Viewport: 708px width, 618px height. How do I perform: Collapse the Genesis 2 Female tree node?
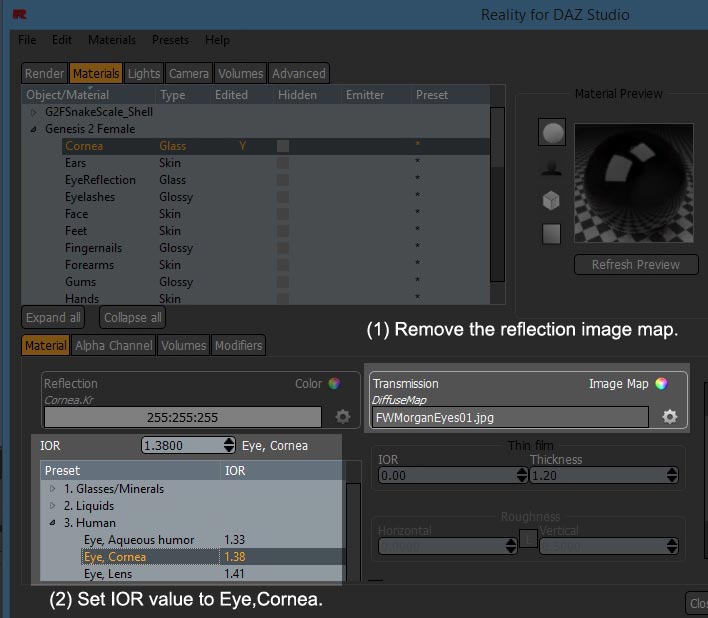33,129
